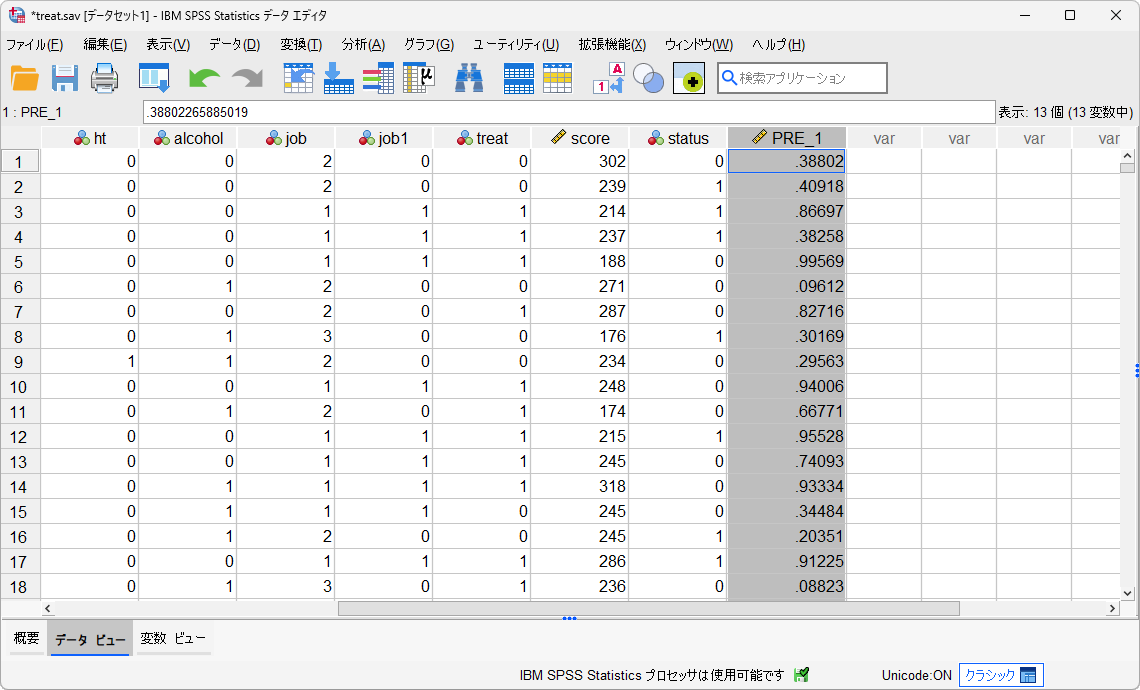Click PRE_1 cell showing .99569

pos(787,261)
